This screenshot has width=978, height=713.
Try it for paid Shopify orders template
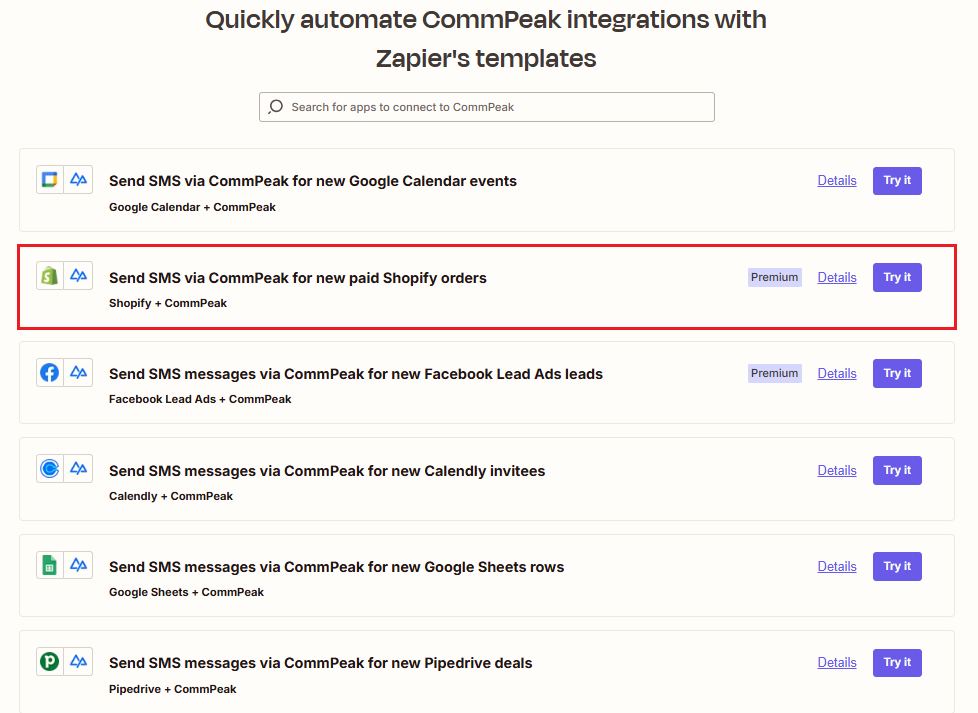pyautogui.click(x=897, y=278)
